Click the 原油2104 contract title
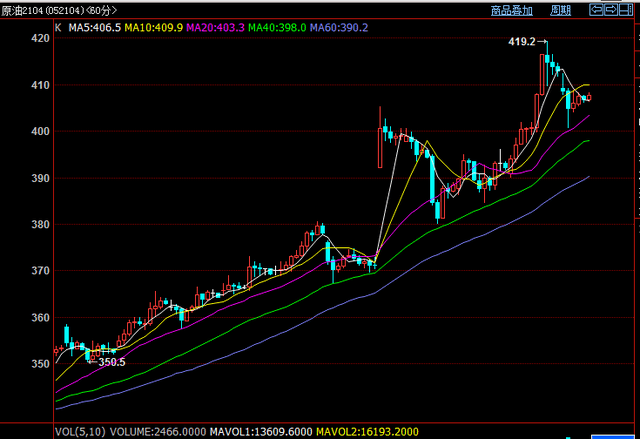The image size is (640, 439). tap(22, 11)
